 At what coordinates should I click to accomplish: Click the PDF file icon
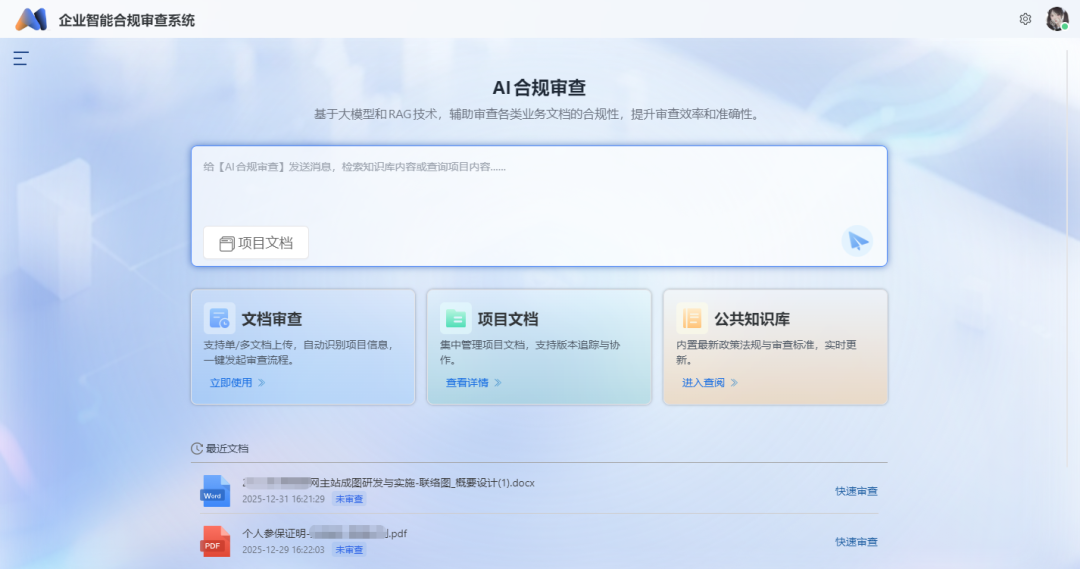[x=215, y=541]
